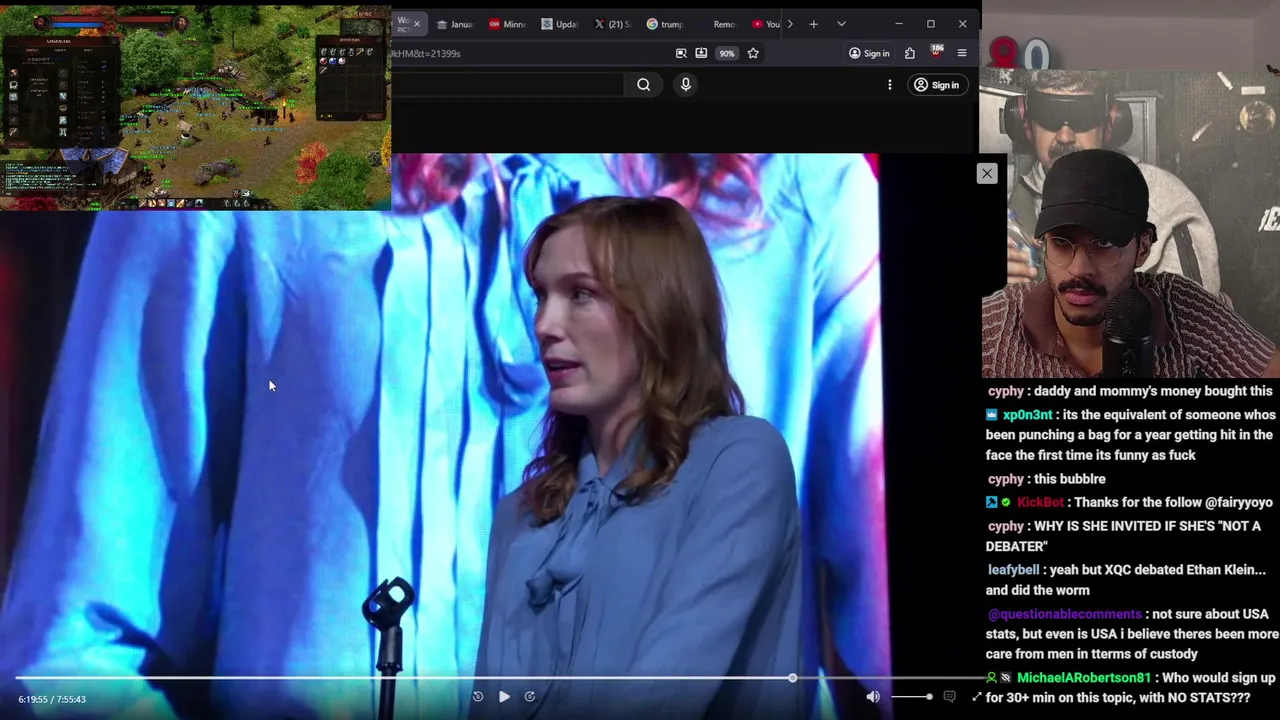The image size is (1280, 720).
Task: Click the streamer webcam feed
Action: pos(1130,225)
